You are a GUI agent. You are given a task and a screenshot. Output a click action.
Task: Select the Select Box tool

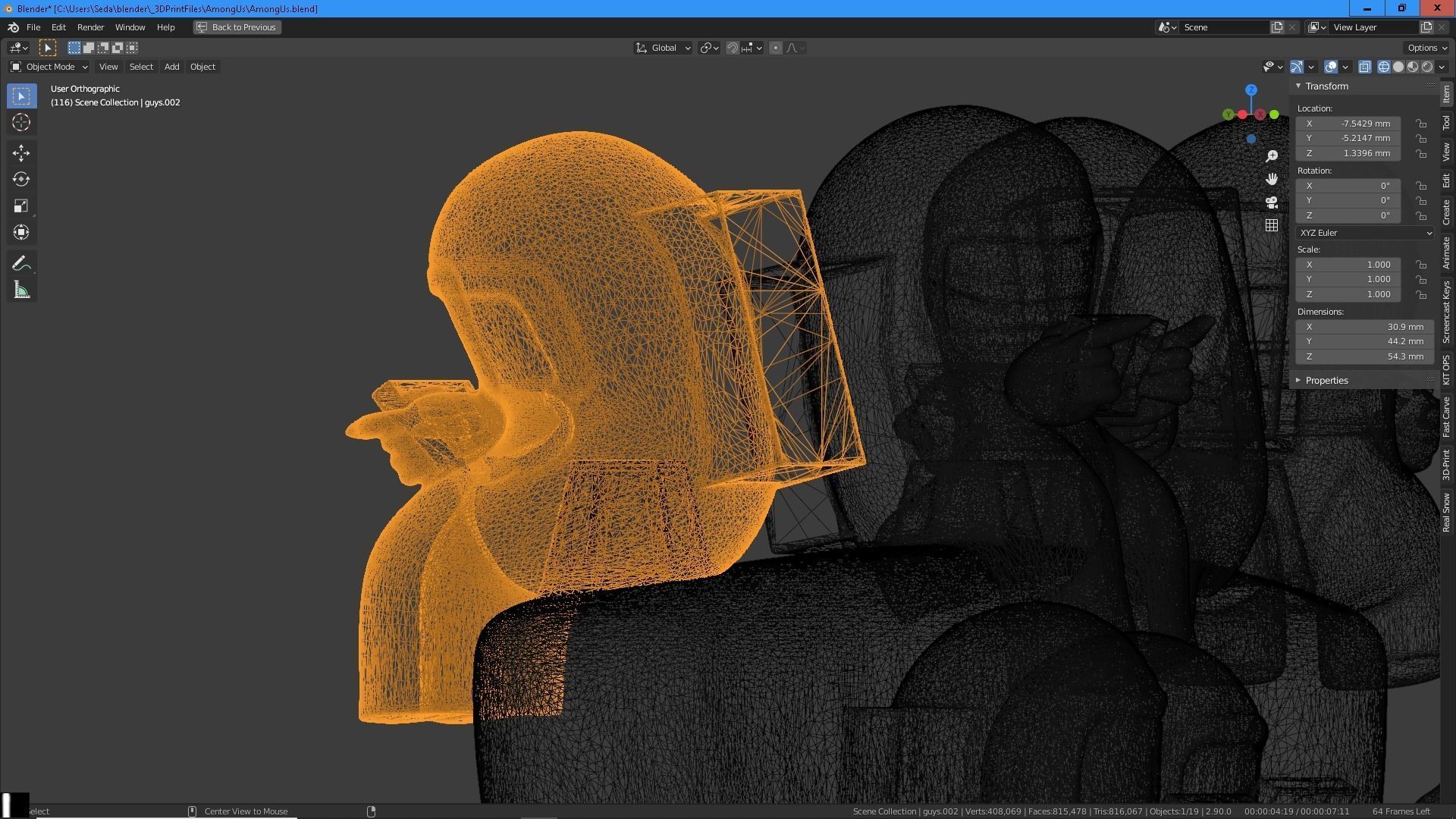tap(21, 96)
